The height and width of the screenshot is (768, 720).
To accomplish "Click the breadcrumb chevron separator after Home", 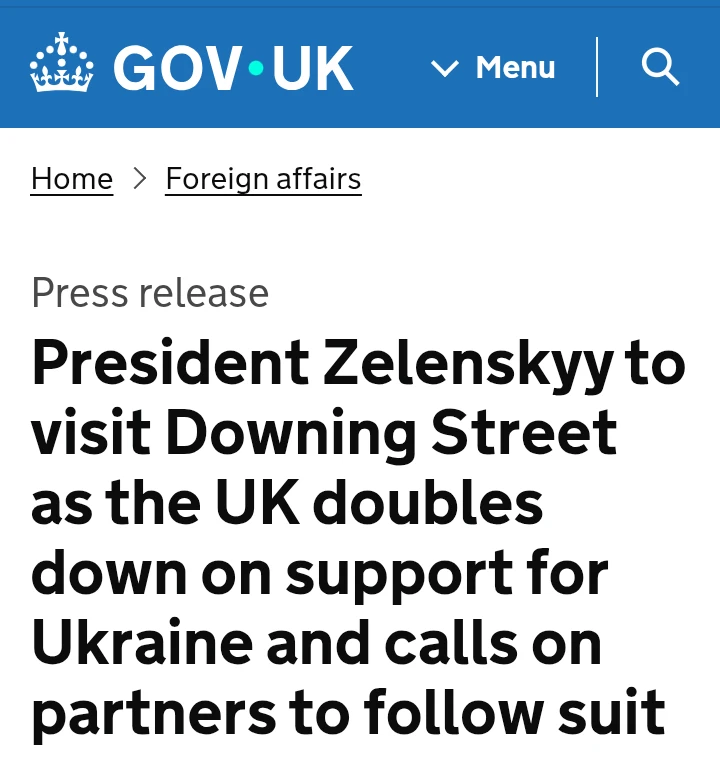I will tap(140, 178).
